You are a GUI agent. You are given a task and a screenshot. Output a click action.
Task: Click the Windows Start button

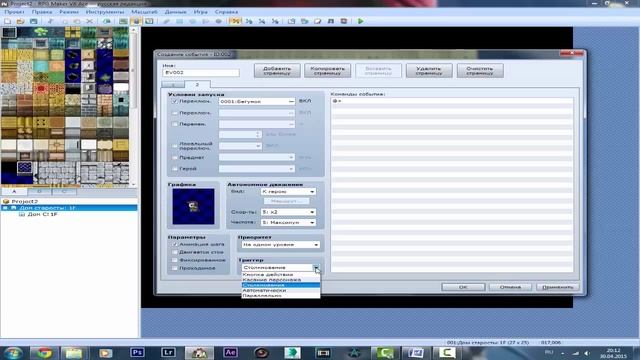13,353
